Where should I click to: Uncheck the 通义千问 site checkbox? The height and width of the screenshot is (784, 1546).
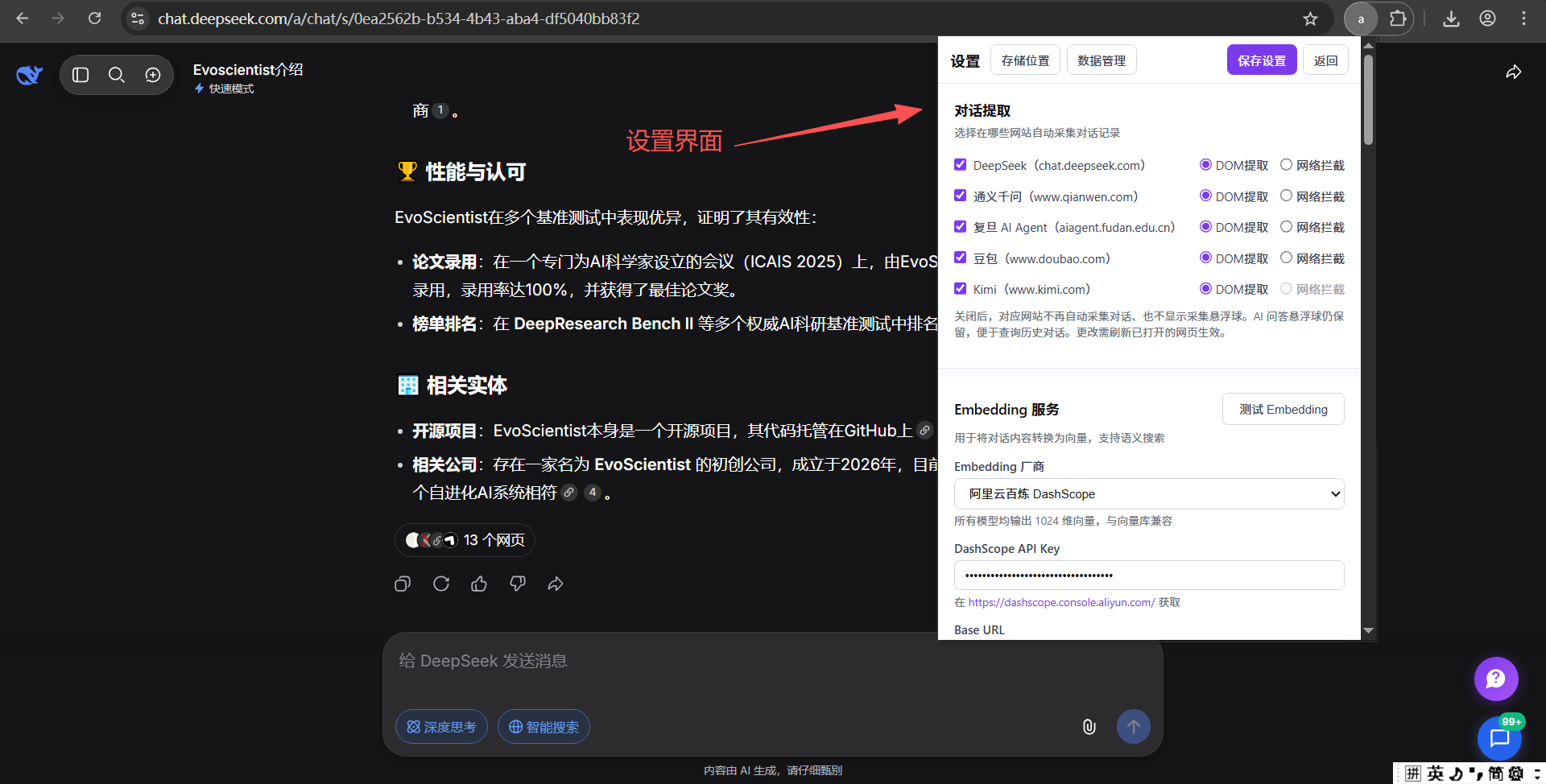pyautogui.click(x=960, y=196)
